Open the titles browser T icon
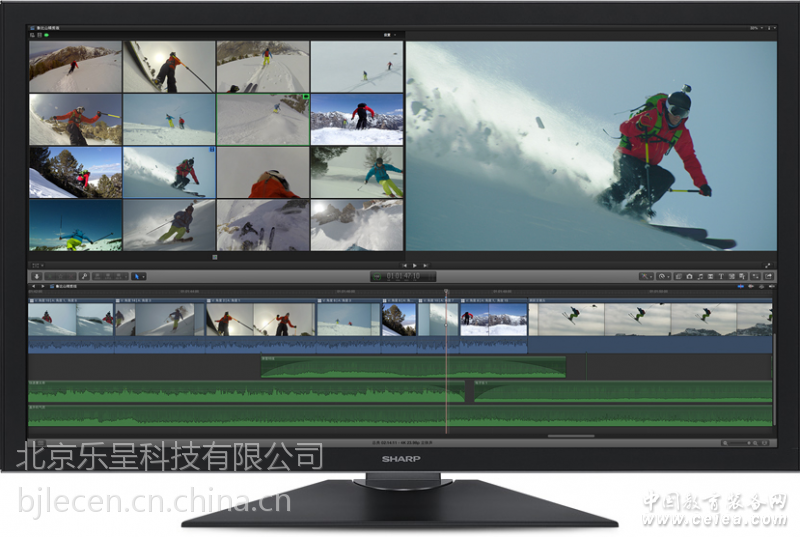This screenshot has width=800, height=537. [x=721, y=275]
